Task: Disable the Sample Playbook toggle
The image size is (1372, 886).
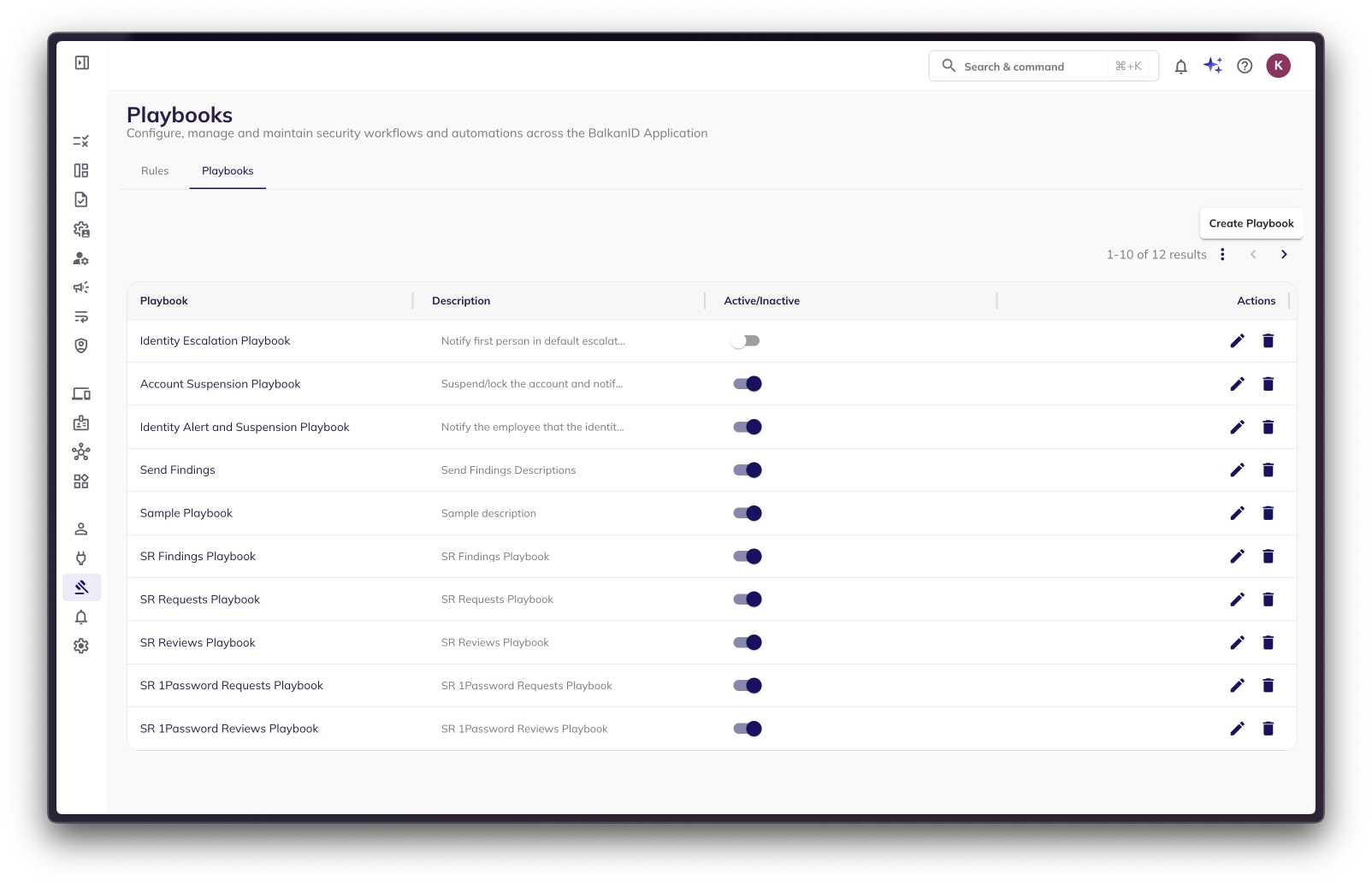Action: pos(747,513)
